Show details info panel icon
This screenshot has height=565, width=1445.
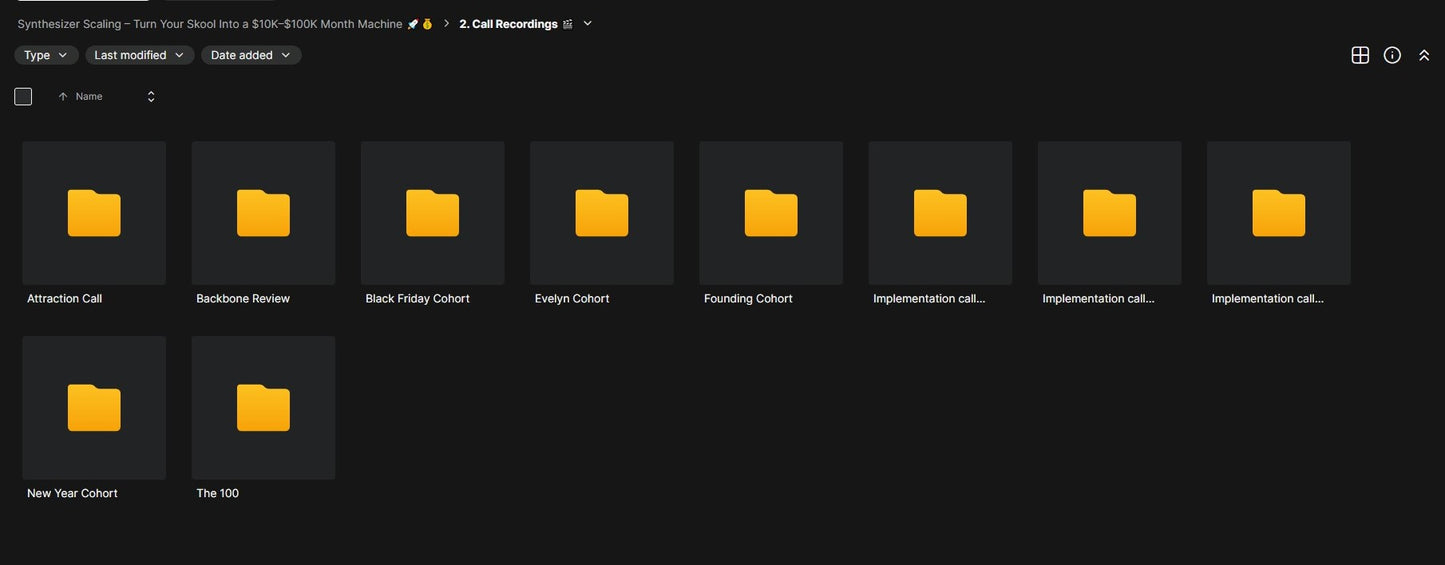[1392, 55]
